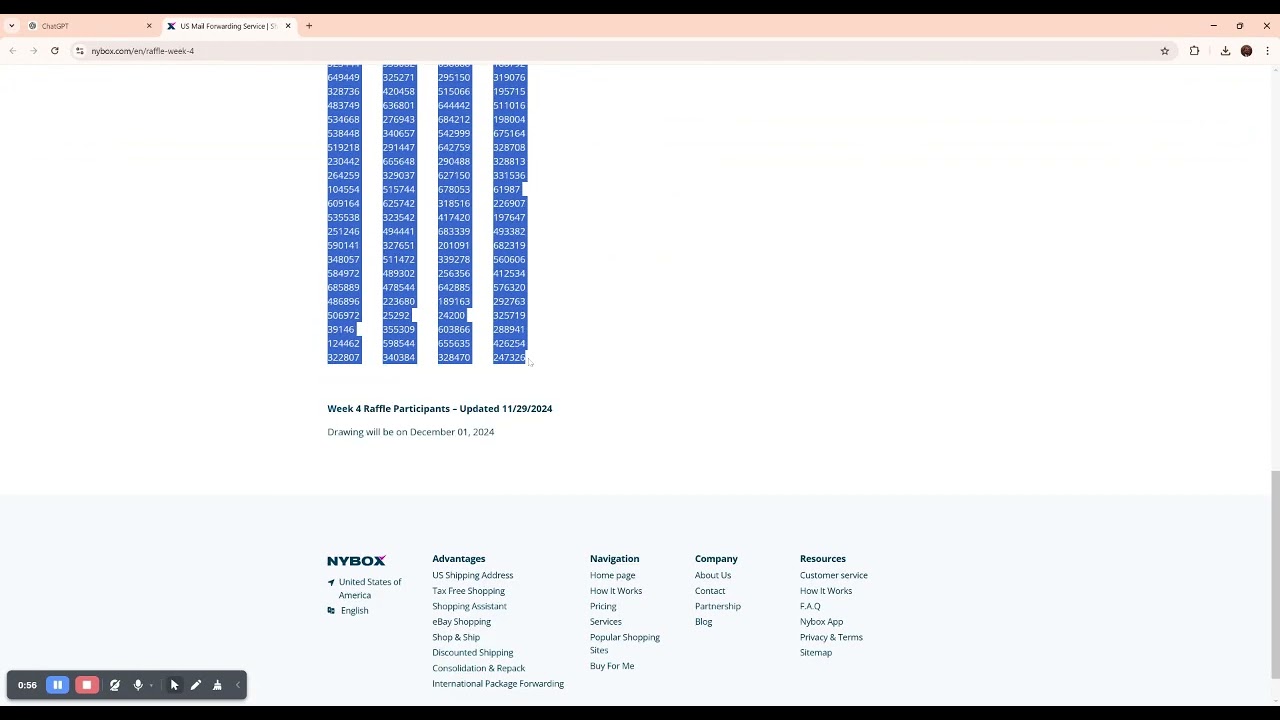The image size is (1280, 720).
Task: Click the NYBOX footer logo
Action: tap(356, 561)
